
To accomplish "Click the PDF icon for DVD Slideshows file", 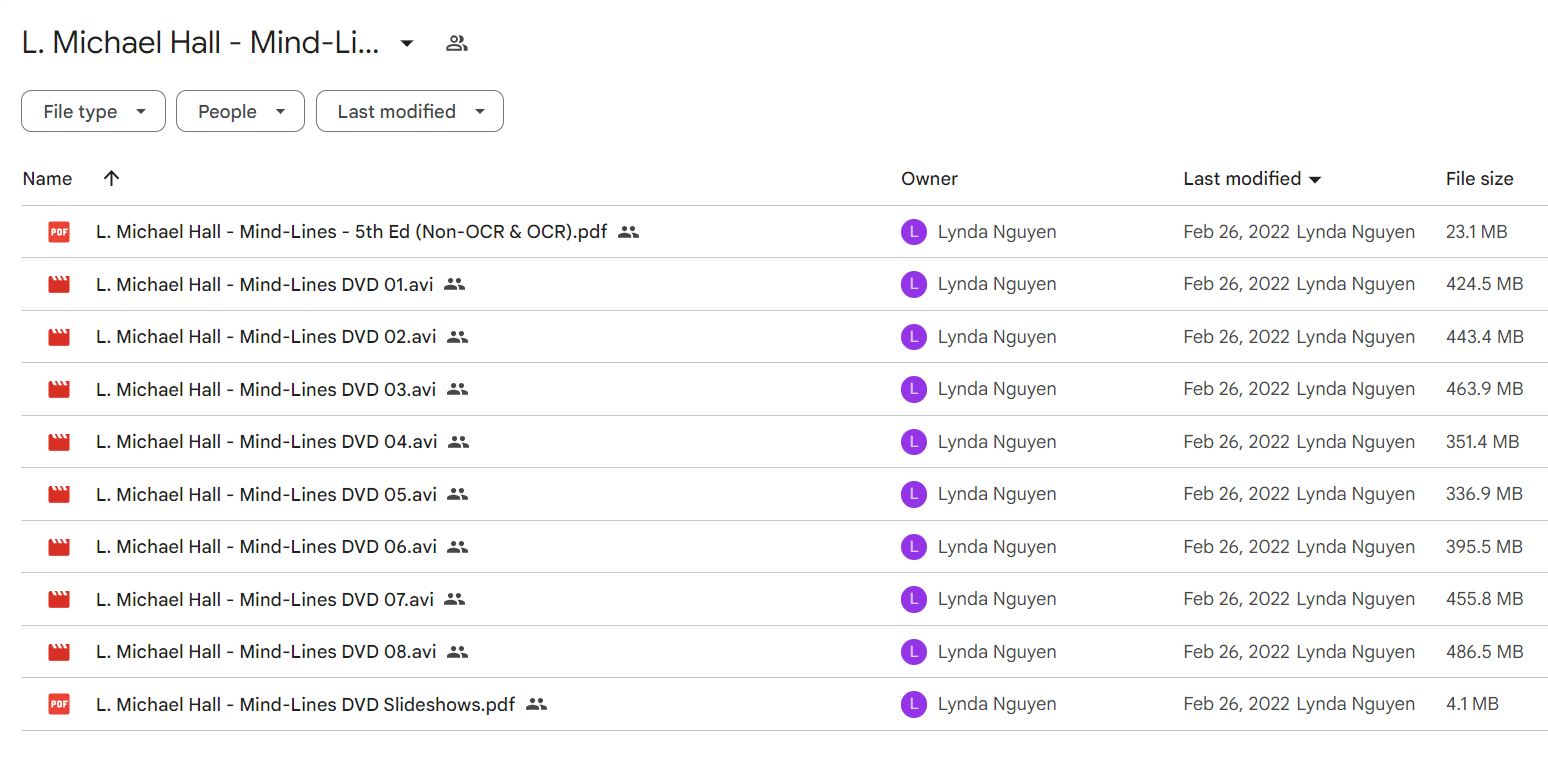I will click(59, 704).
